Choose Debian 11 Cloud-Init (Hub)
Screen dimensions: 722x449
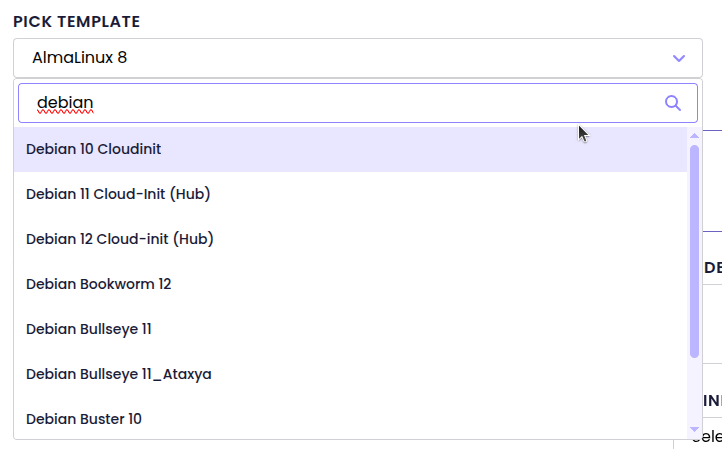[118, 194]
